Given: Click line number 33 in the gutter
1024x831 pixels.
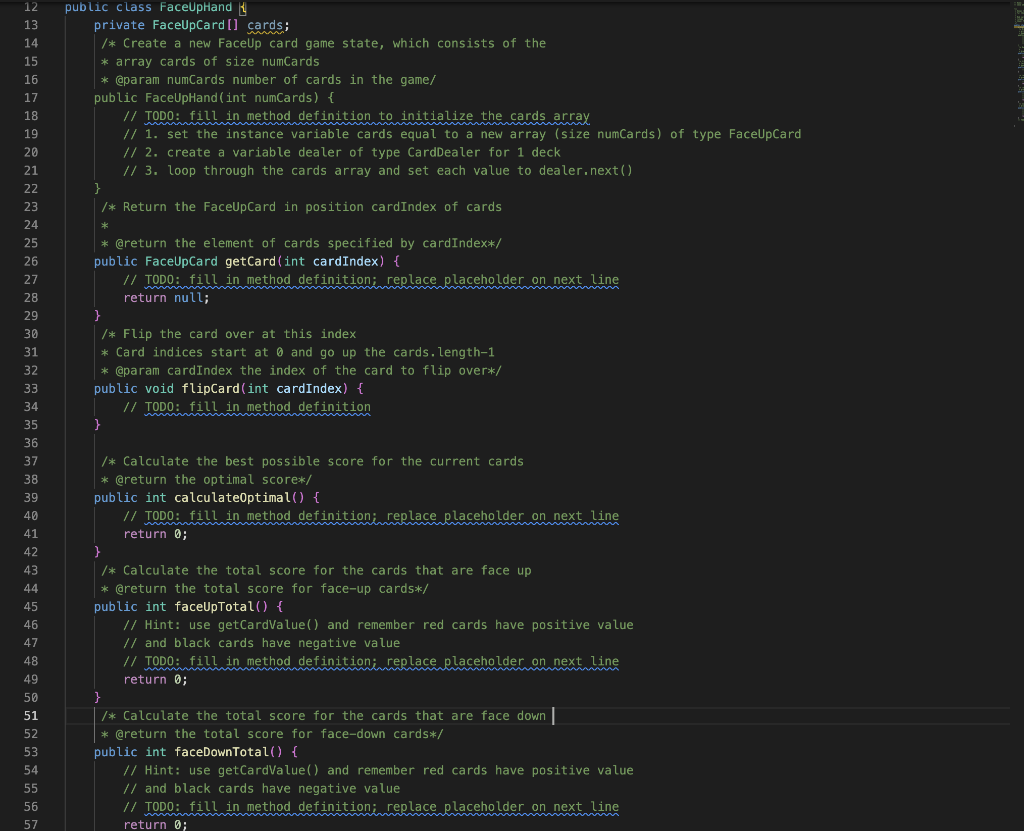Looking at the screenshot, I should (x=30, y=388).
